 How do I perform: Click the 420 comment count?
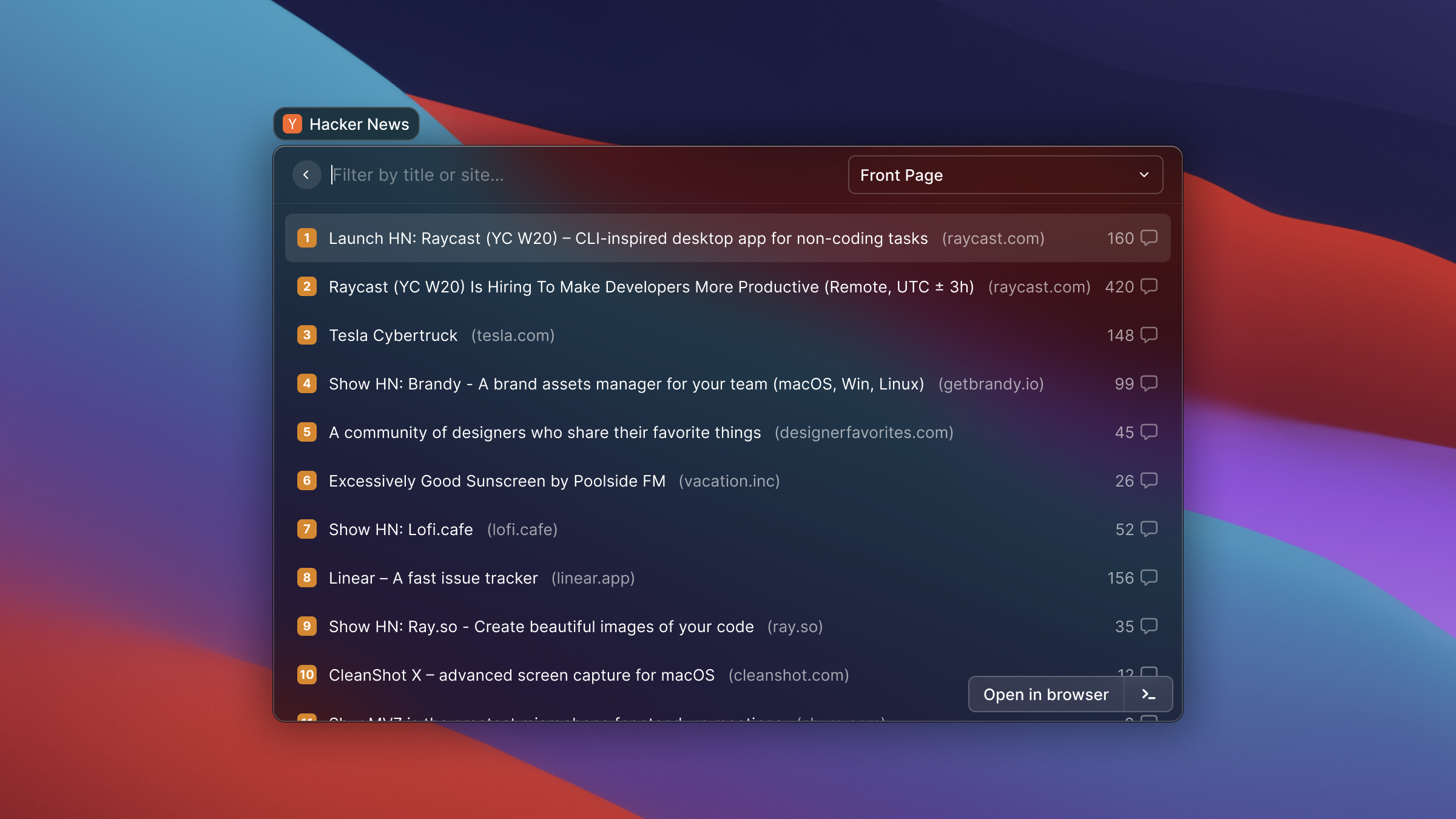1119,287
